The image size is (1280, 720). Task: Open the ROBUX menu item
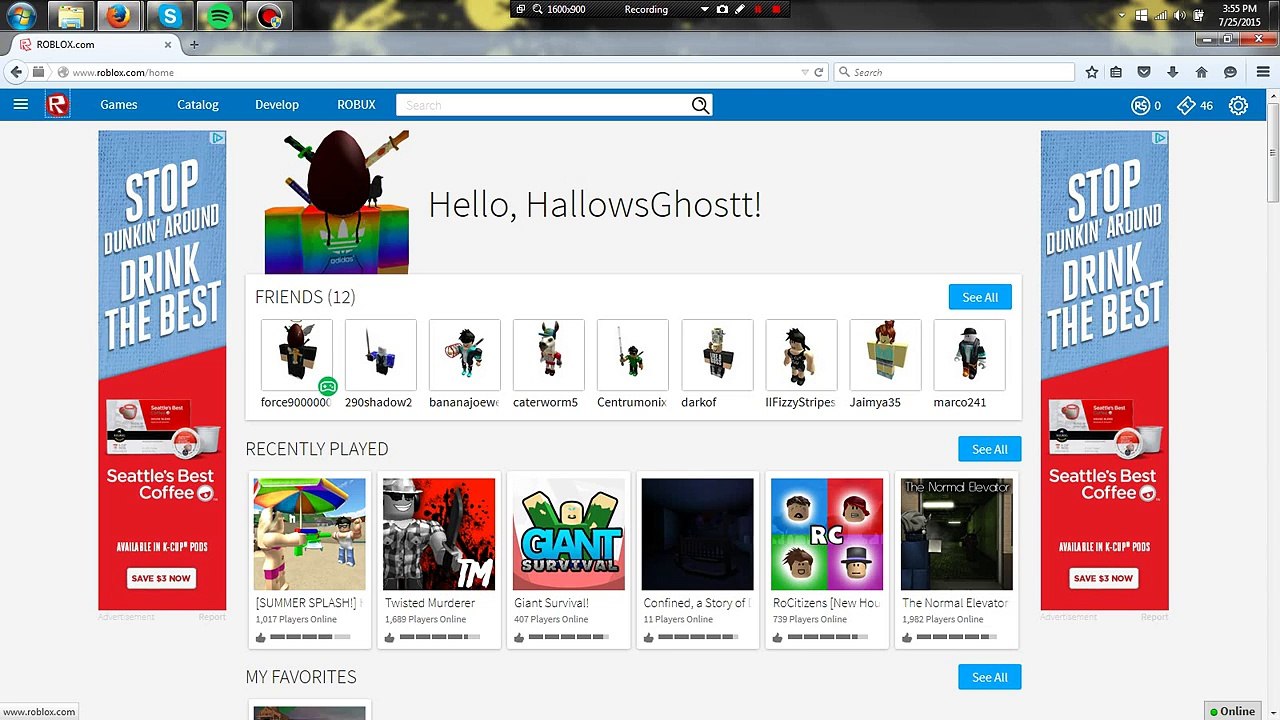pyautogui.click(x=356, y=105)
